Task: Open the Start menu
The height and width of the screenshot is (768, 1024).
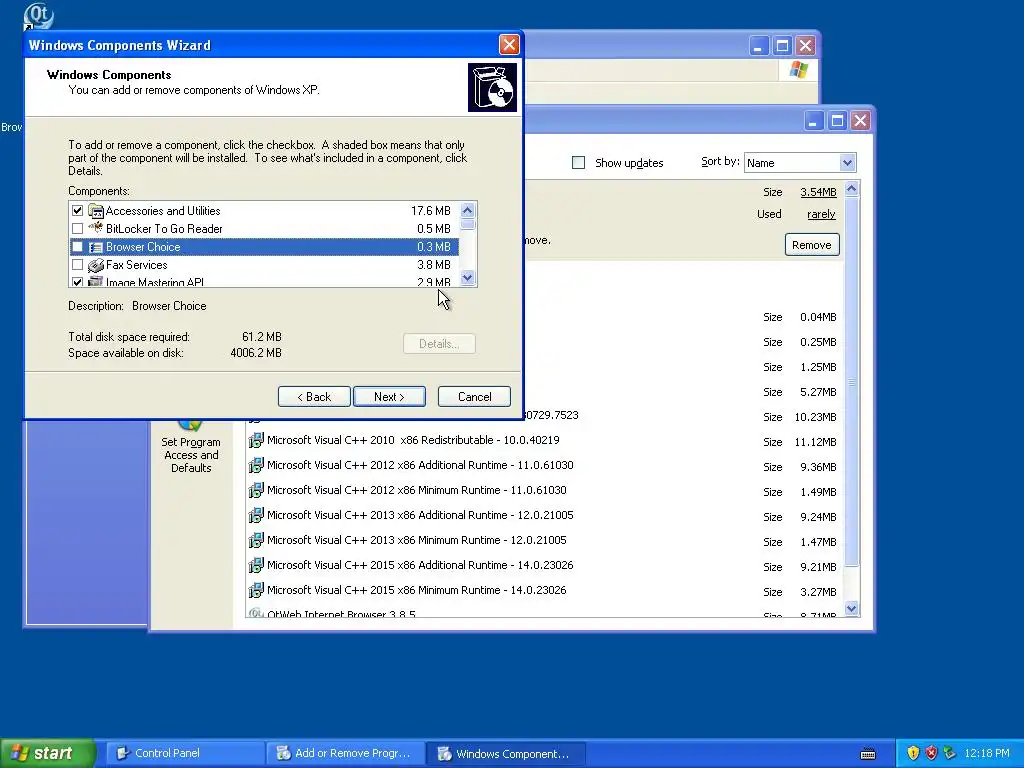Action: click(x=47, y=753)
